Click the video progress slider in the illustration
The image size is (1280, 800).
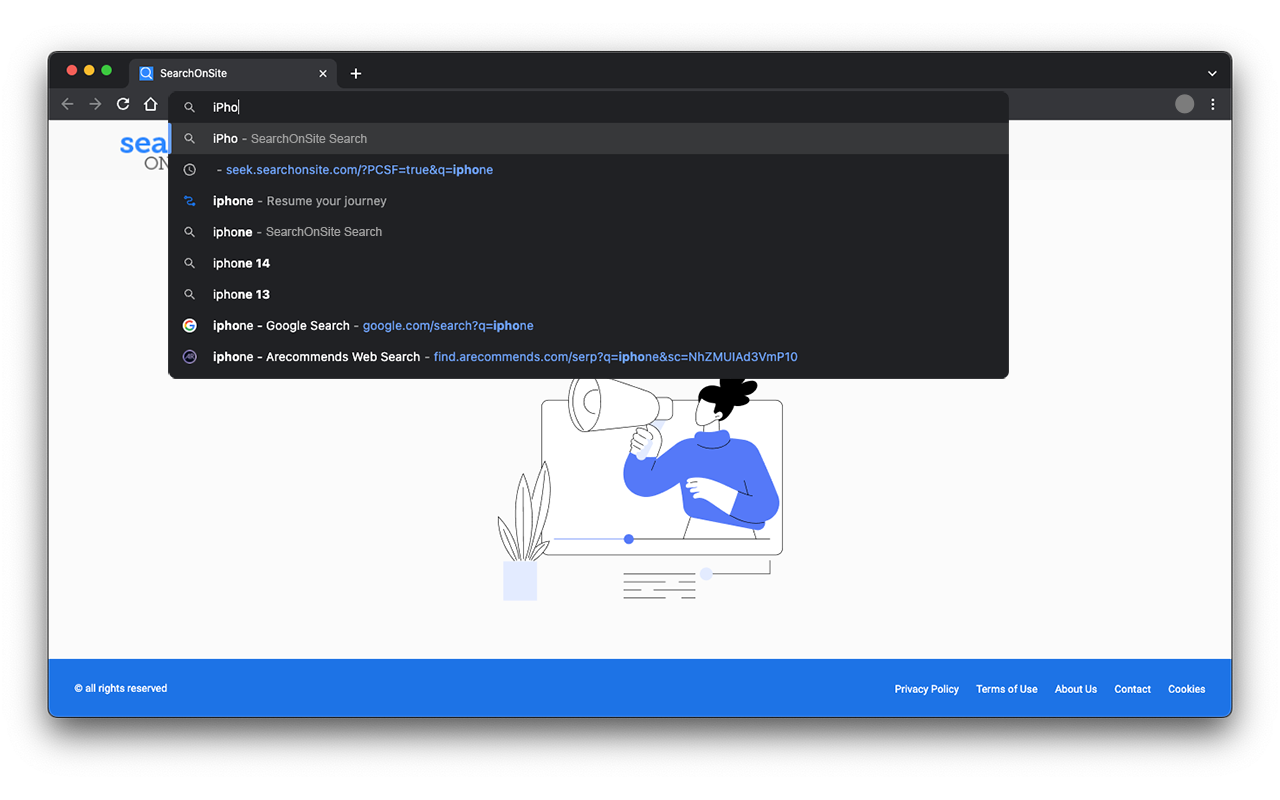coord(628,539)
